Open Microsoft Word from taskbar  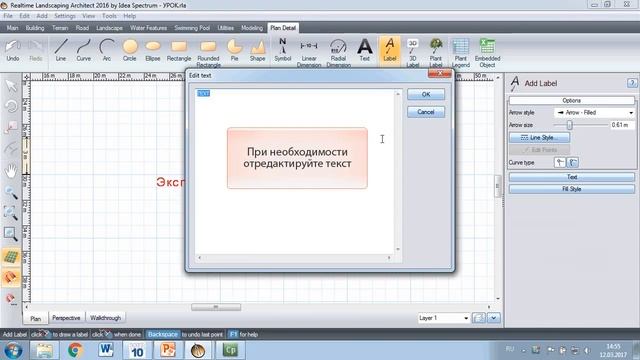click(106, 350)
